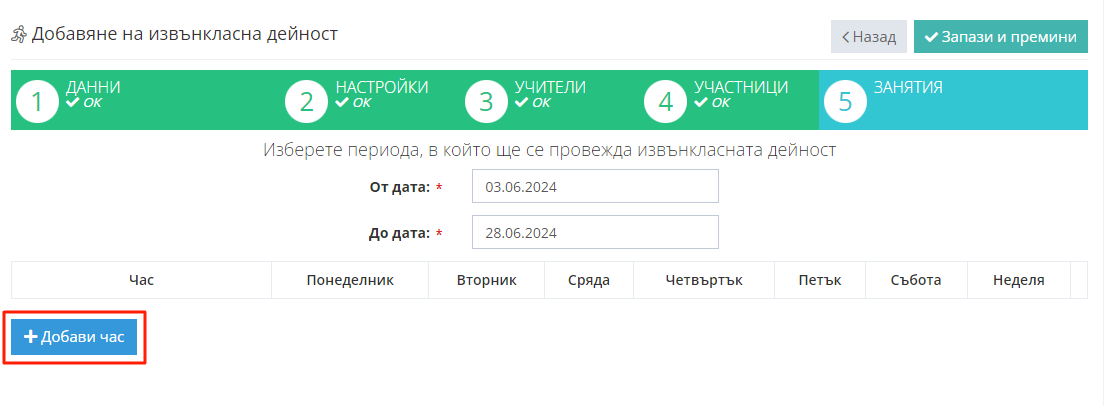The image size is (1104, 406).
Task: Click step 2 number circle
Action: pos(307,102)
